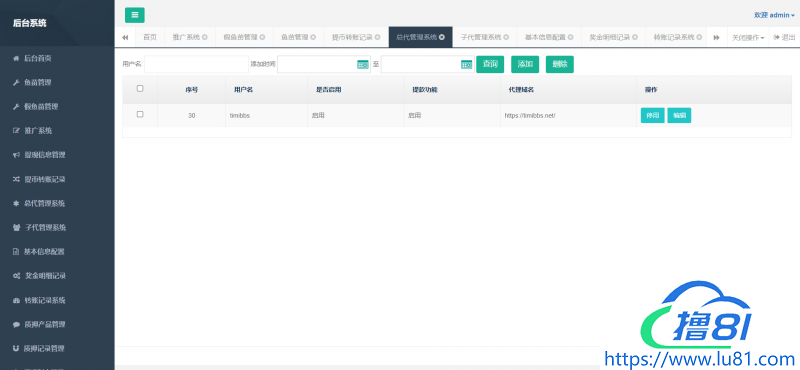Viewport: 800px width, 370px height.
Task: Click the tab strip scroll-left double arrow
Action: [x=125, y=37]
